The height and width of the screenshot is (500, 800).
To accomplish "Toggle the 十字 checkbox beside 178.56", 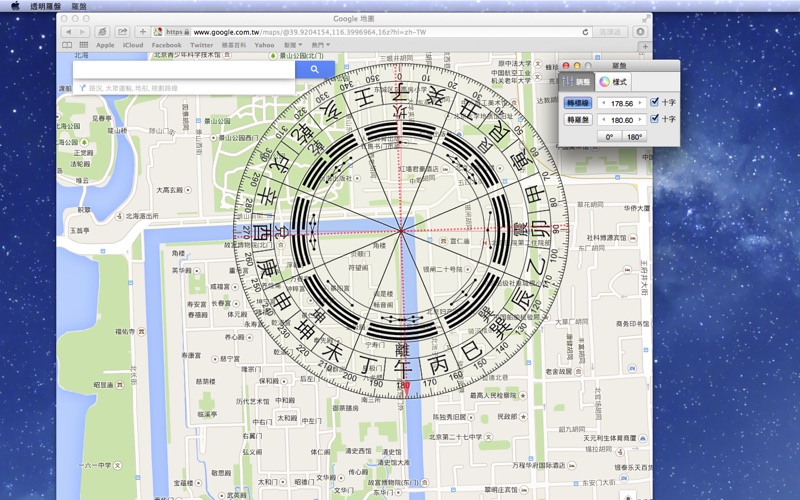I will point(655,101).
